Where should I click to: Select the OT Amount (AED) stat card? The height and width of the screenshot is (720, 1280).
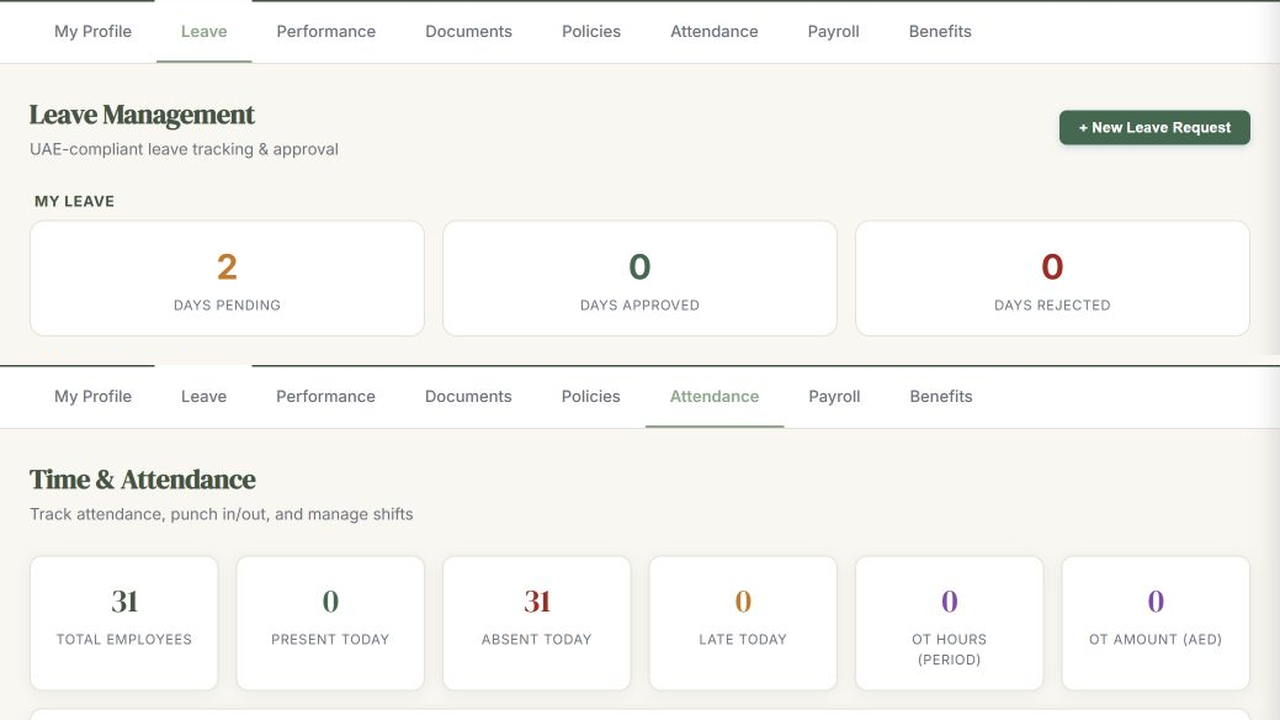1156,623
